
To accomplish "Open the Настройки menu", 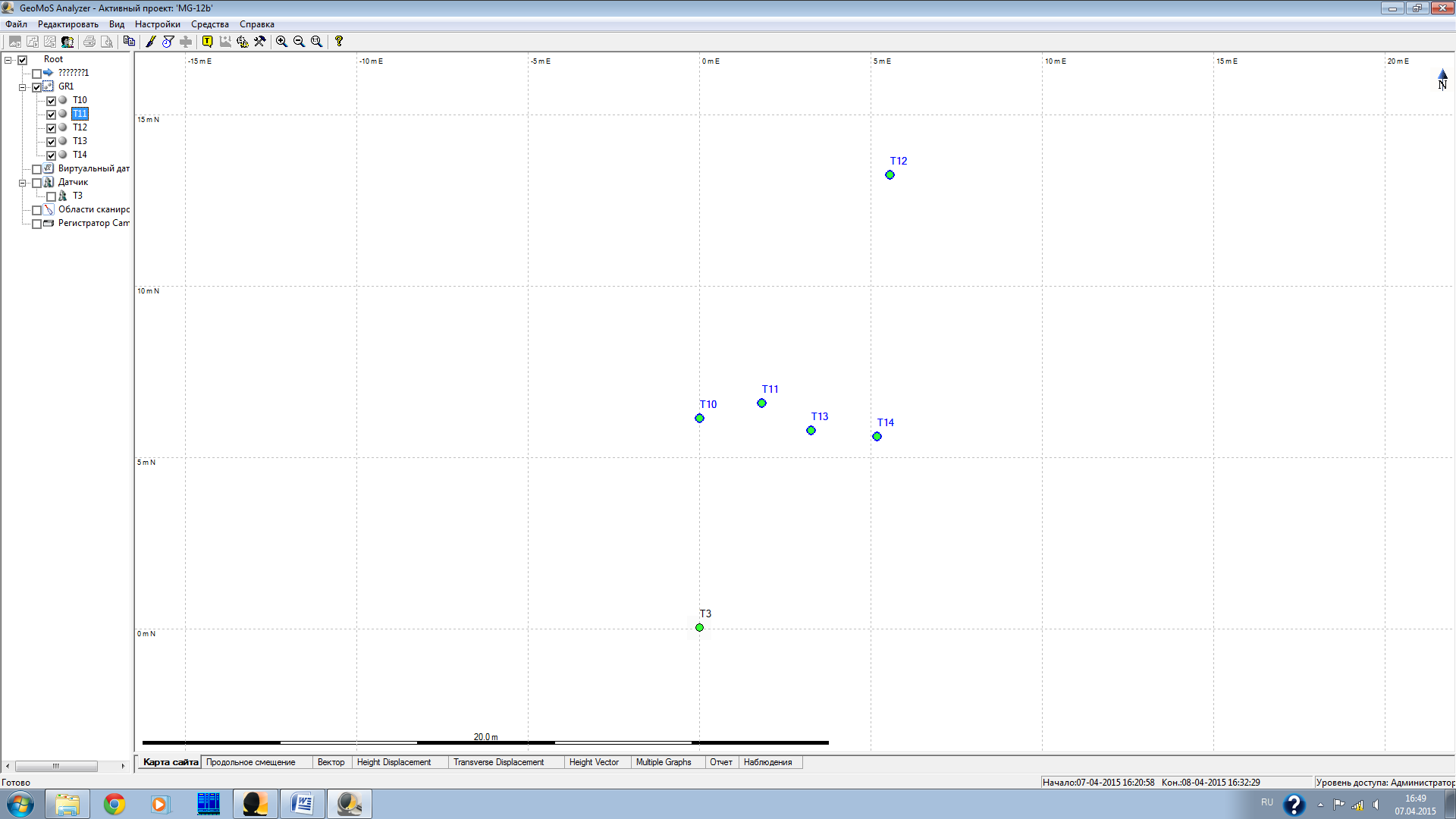I will coord(157,24).
